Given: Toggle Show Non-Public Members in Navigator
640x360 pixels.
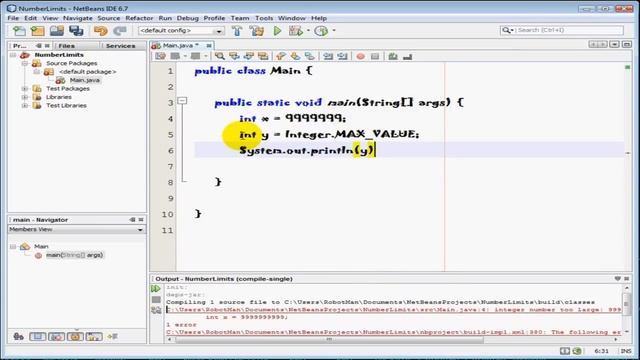Looking at the screenshot, I should pos(75,337).
